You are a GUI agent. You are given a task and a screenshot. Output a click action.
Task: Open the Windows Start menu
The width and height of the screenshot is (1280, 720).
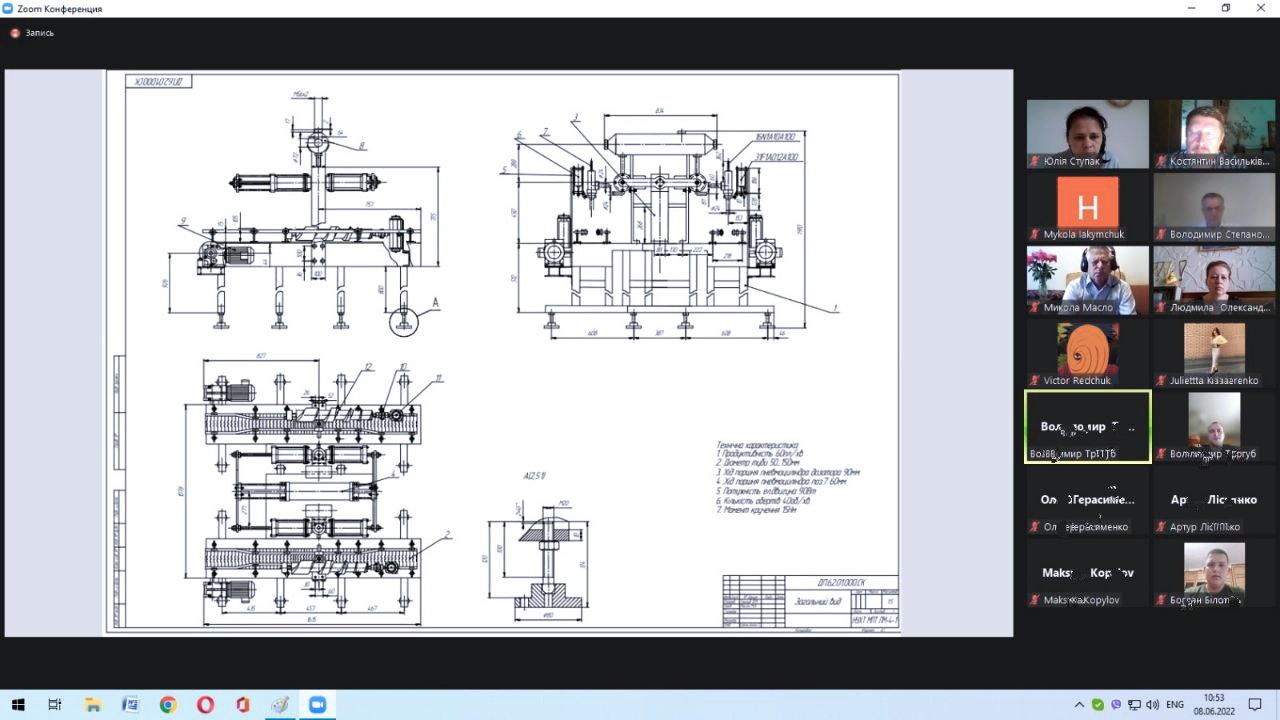18,705
